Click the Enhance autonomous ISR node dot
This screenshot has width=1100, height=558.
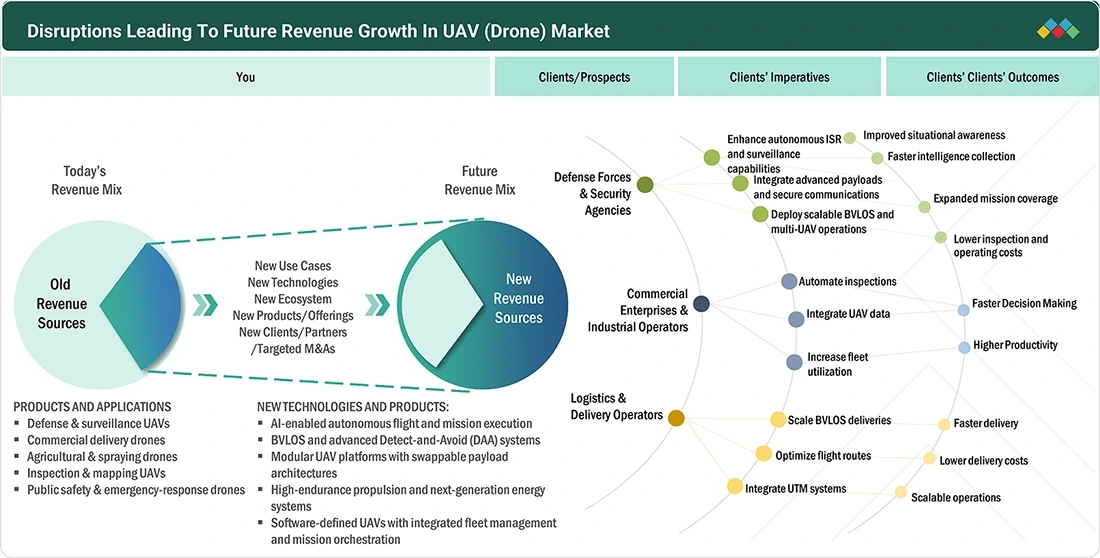click(x=711, y=157)
